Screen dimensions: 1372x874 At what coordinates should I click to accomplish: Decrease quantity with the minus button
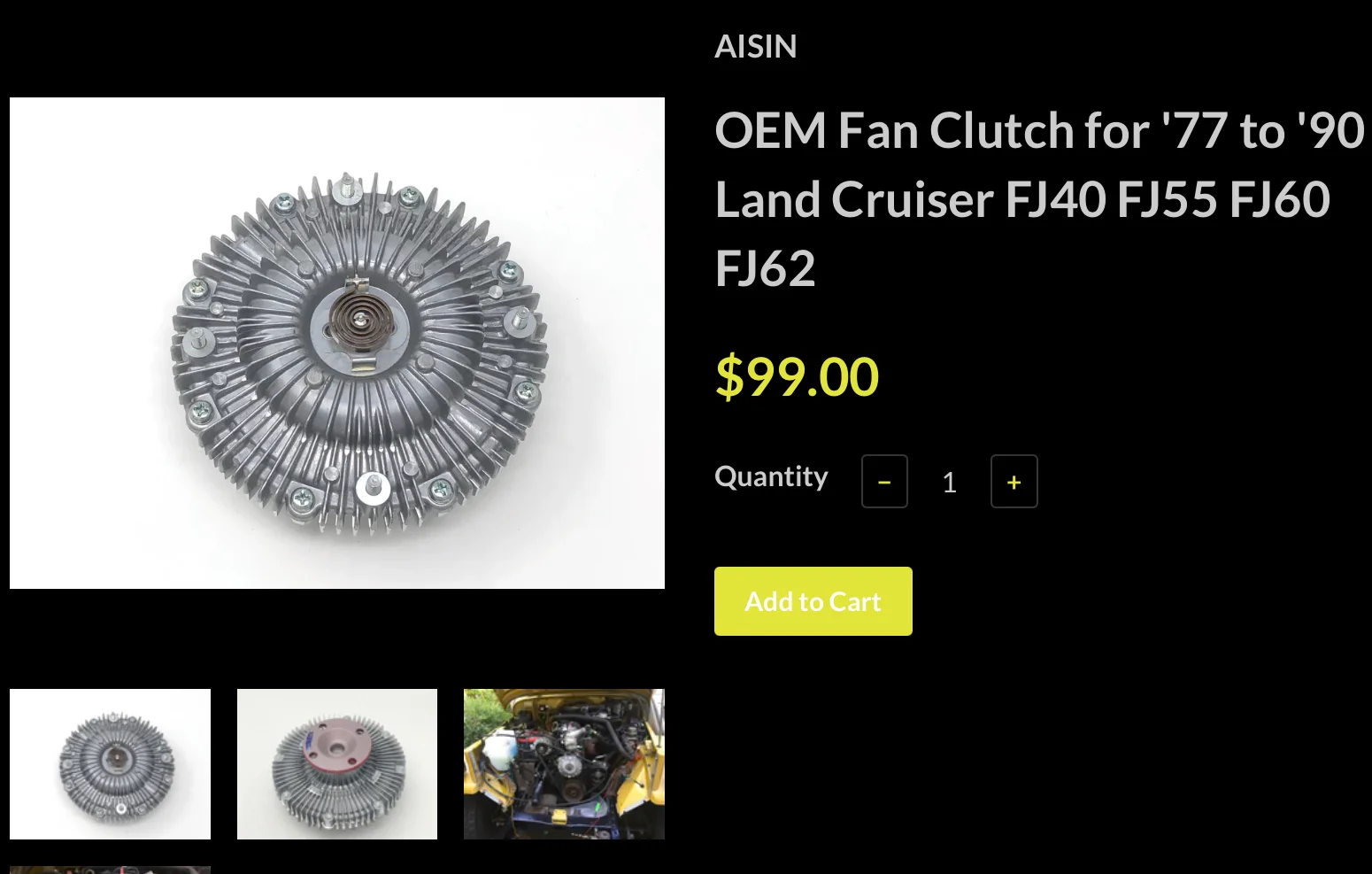(x=884, y=481)
